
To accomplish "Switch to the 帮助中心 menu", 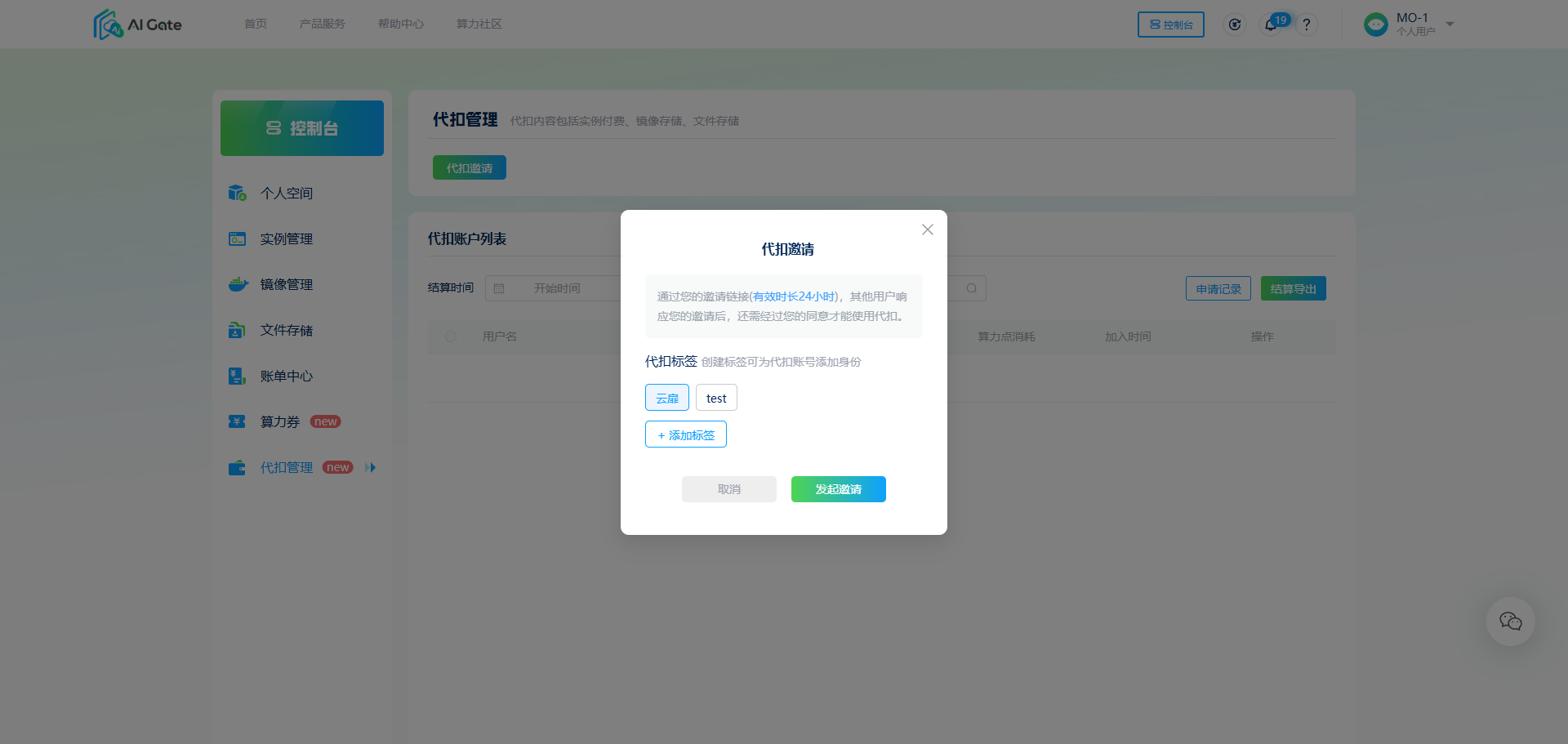I will point(400,24).
